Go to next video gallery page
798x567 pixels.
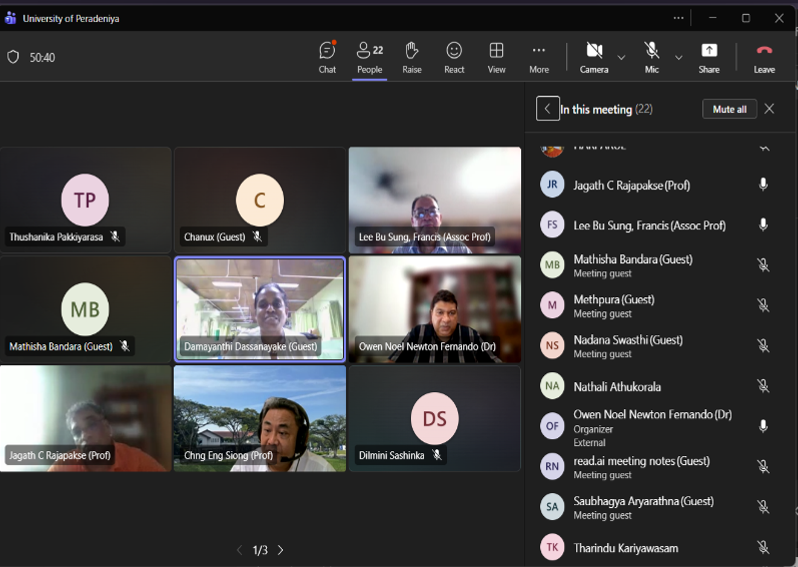pyautogui.click(x=280, y=550)
